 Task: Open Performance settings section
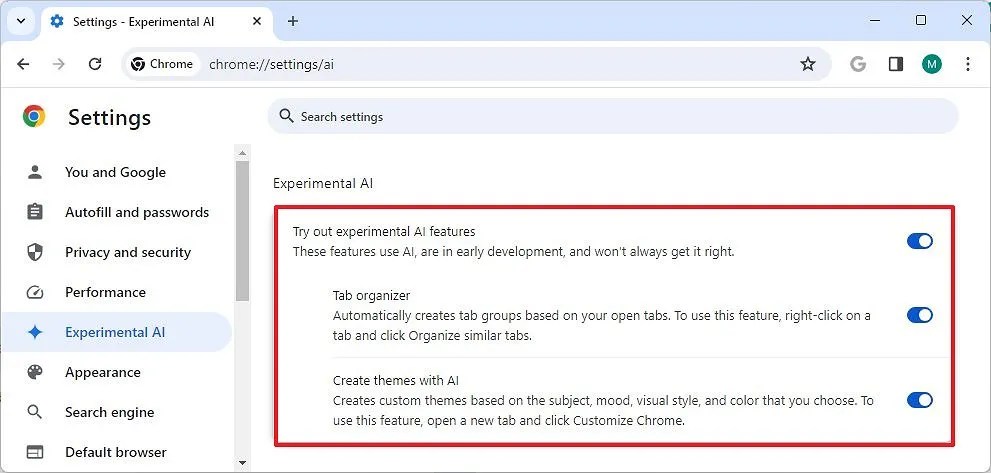coord(116,292)
